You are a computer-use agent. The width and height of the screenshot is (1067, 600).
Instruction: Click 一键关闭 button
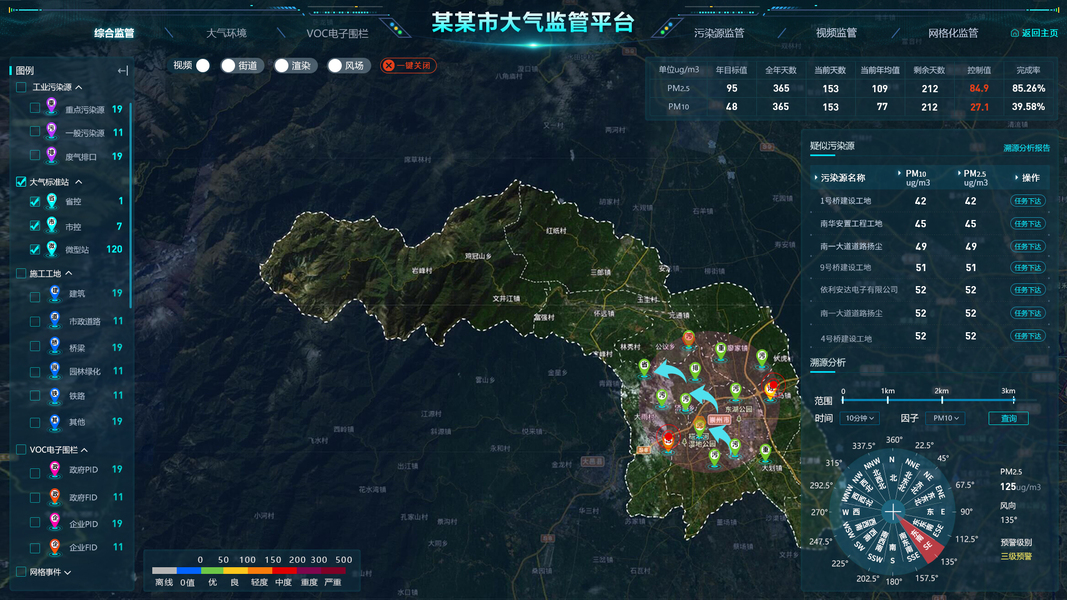click(x=408, y=65)
